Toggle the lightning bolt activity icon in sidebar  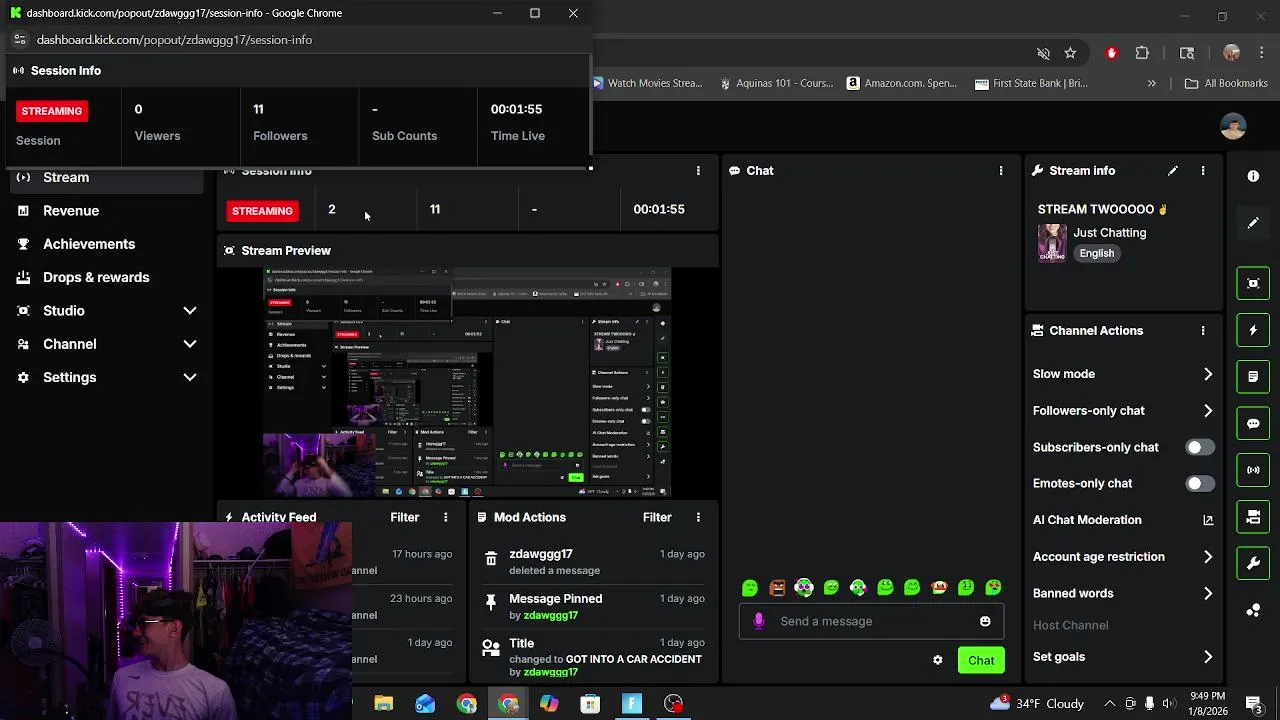[x=1253, y=330]
